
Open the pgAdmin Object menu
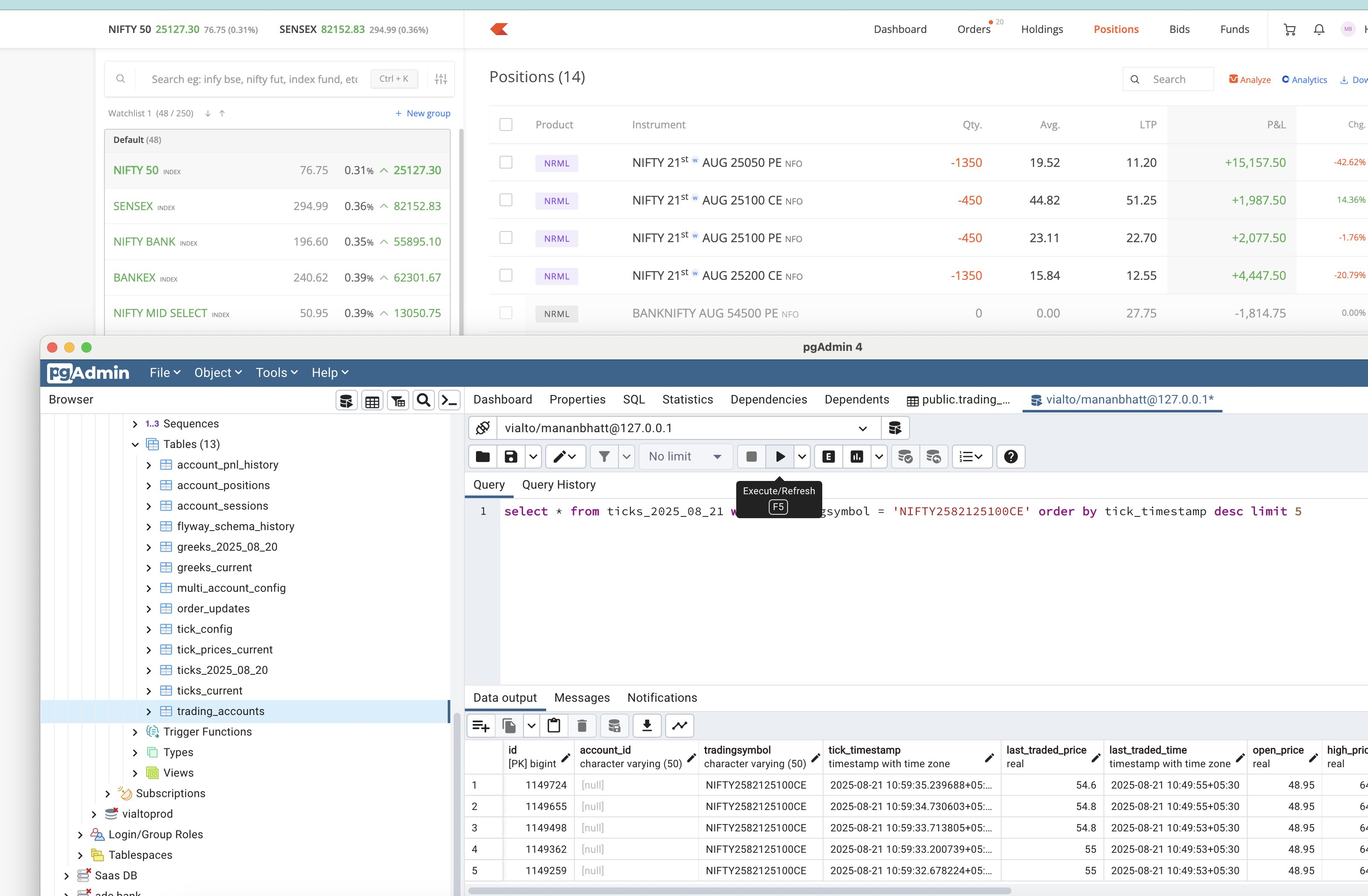[218, 373]
